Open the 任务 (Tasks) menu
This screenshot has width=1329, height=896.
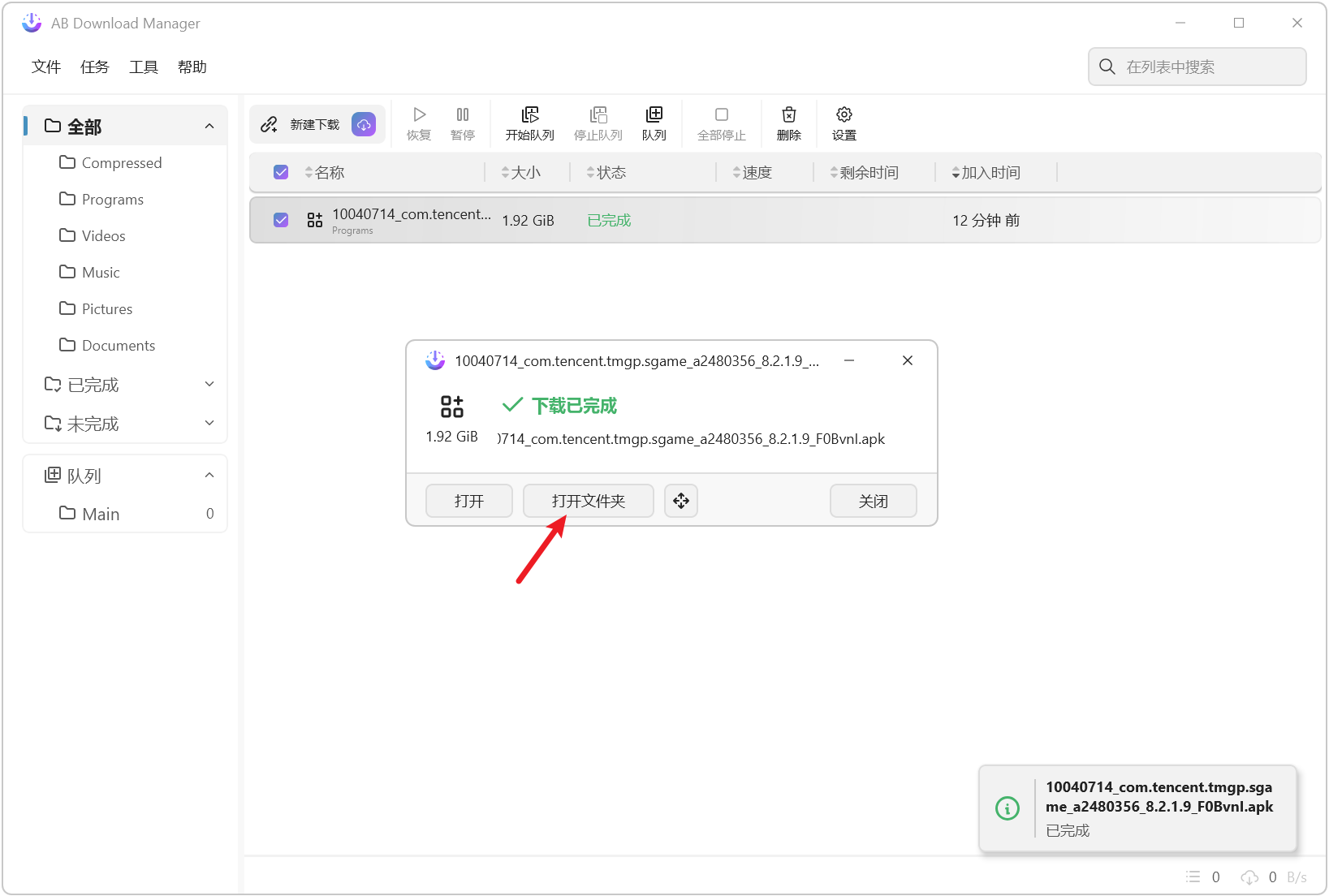[x=95, y=67]
